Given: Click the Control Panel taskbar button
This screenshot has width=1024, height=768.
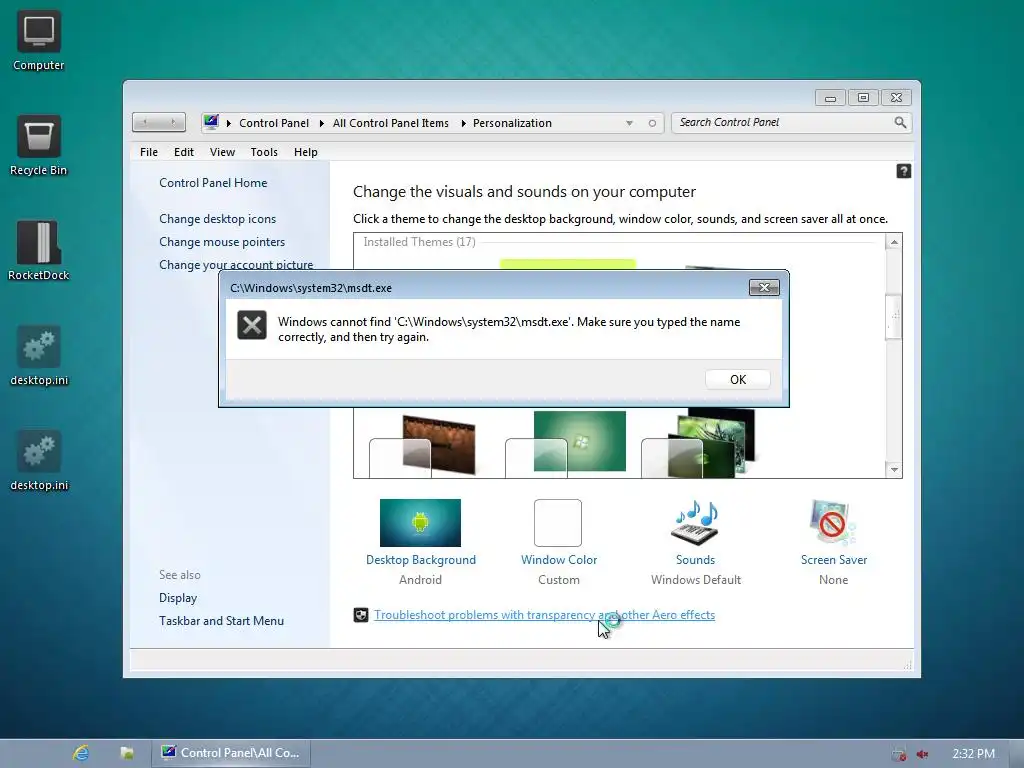Looking at the screenshot, I should 231,753.
